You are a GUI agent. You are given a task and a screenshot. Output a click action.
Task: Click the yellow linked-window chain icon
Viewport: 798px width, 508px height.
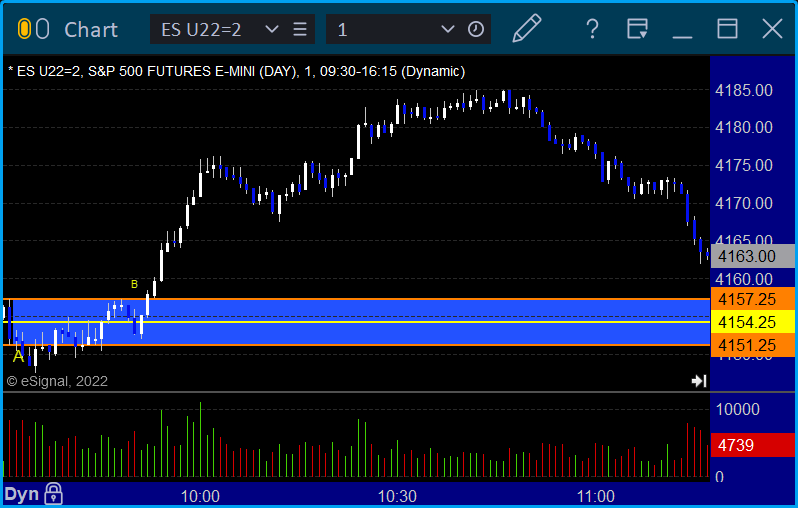24,29
